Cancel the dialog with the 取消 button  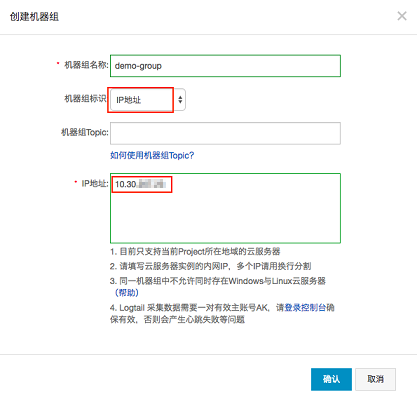[375, 379]
